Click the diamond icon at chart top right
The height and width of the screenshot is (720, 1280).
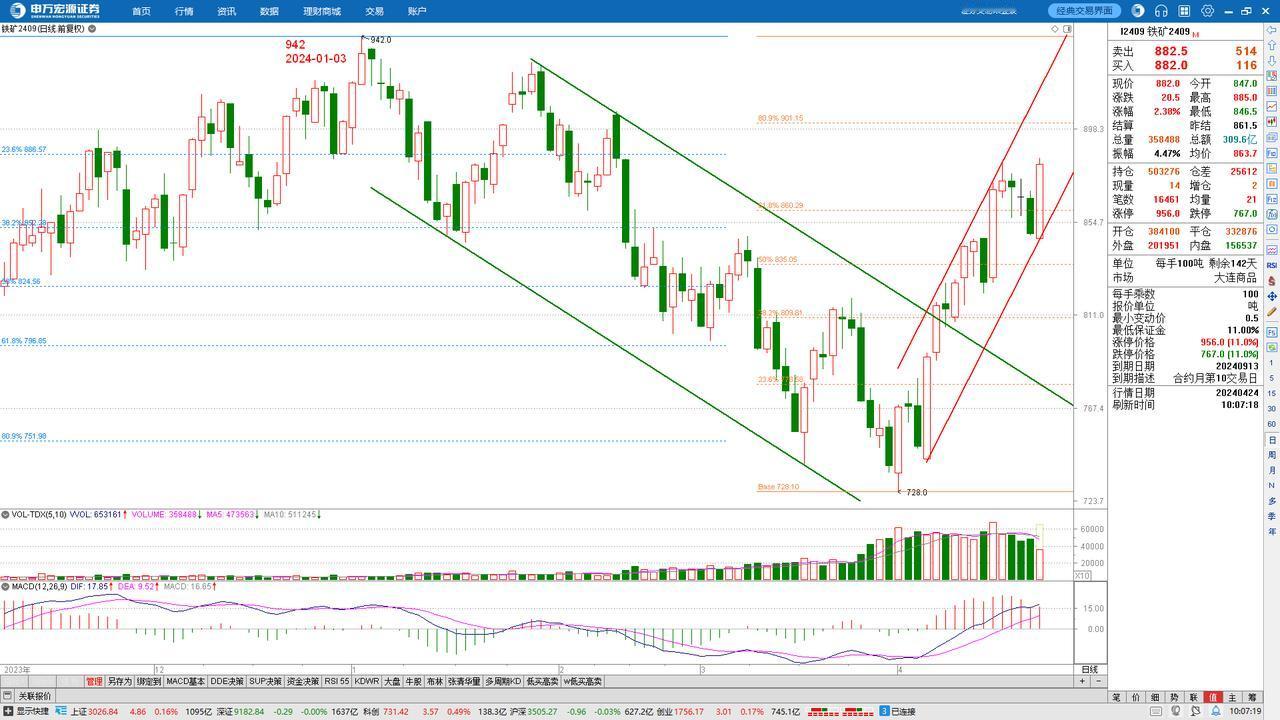[x=1055, y=29]
